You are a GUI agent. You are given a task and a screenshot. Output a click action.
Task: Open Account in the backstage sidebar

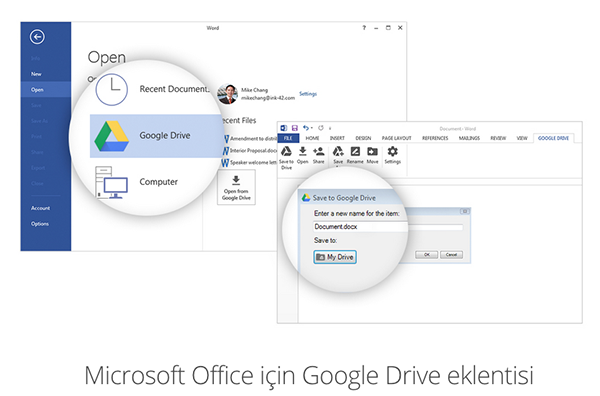click(x=41, y=208)
